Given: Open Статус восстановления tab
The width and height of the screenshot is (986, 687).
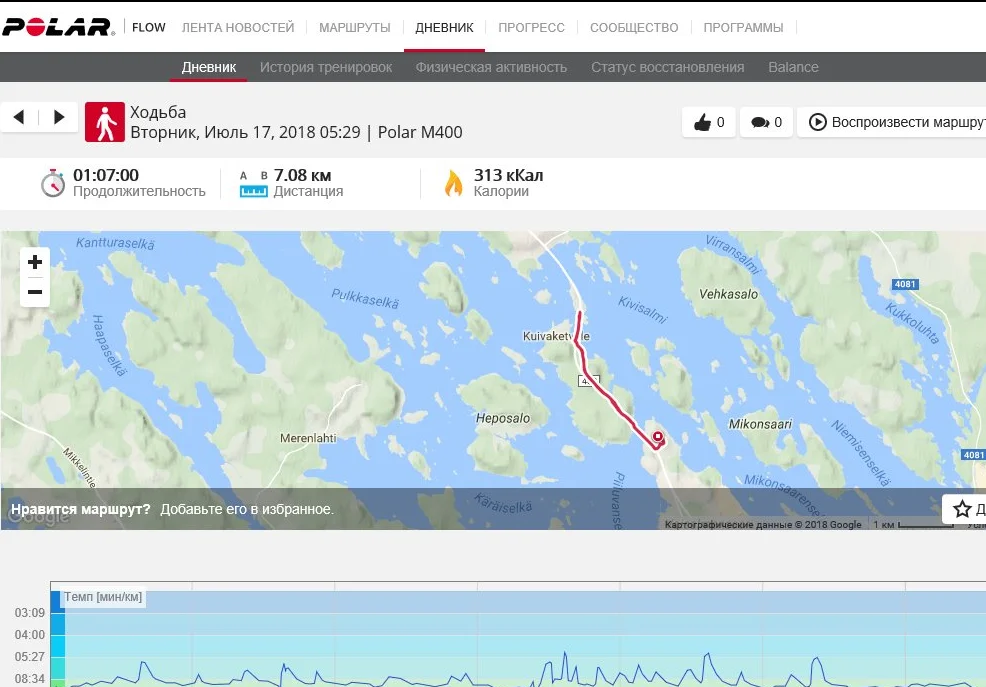Looking at the screenshot, I should [x=667, y=67].
